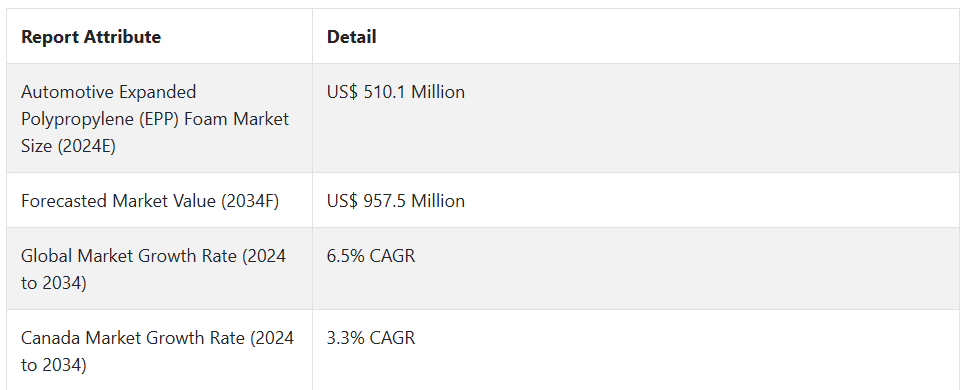This screenshot has width=965, height=390.
Task: Click the (2034F) text in the table
Action: click(250, 201)
